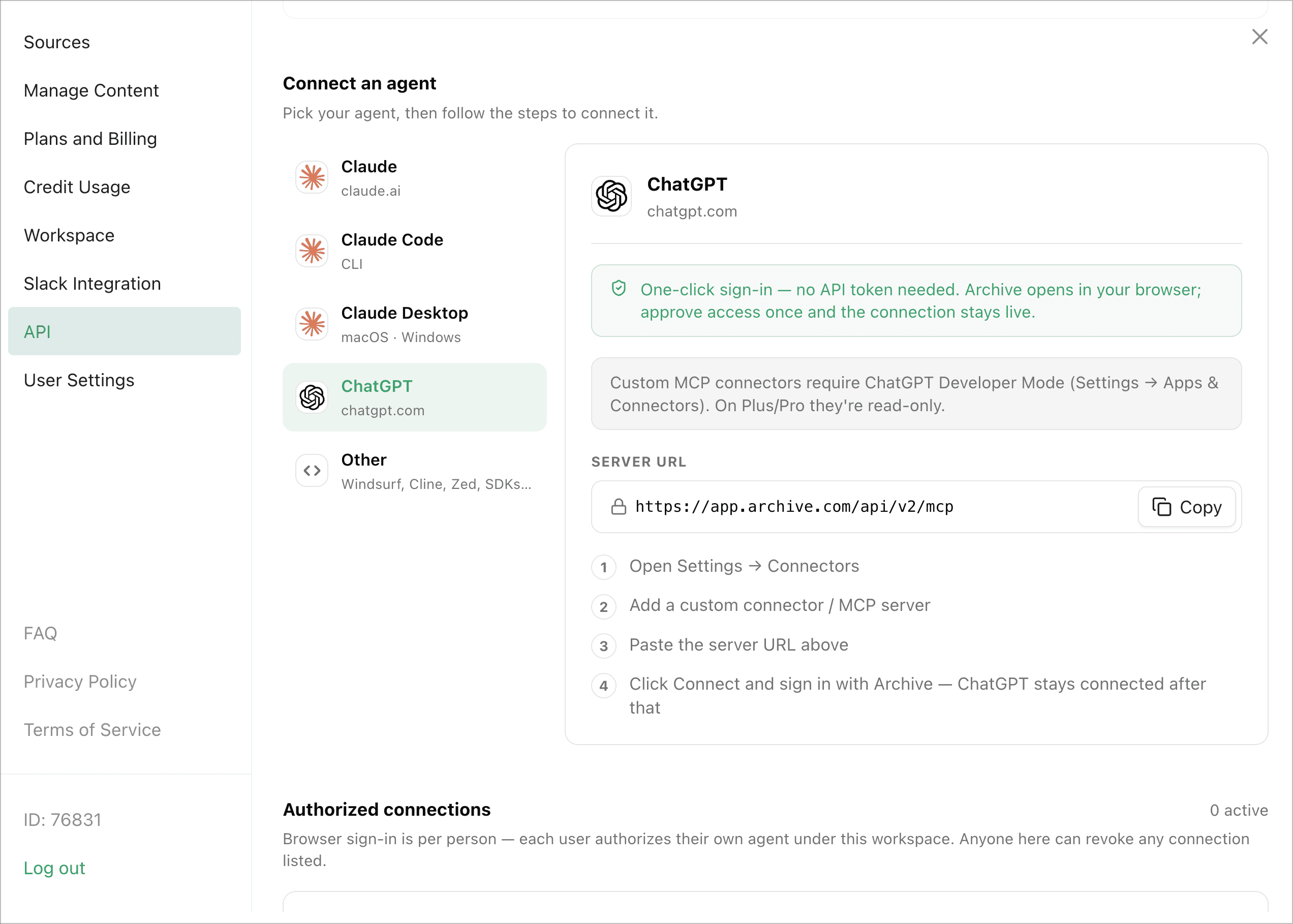
Task: Click the 'Pick your agent' description text
Action: (471, 113)
